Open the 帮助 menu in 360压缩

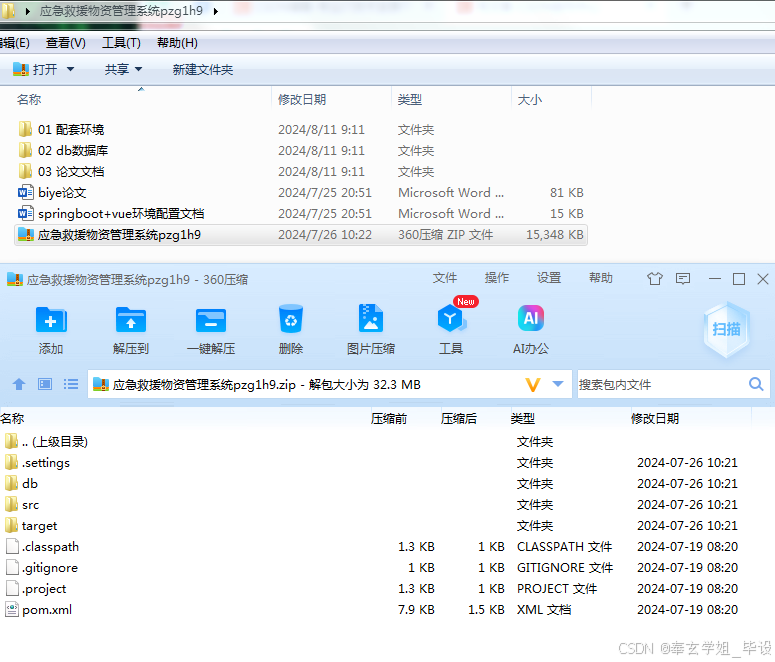(601, 278)
